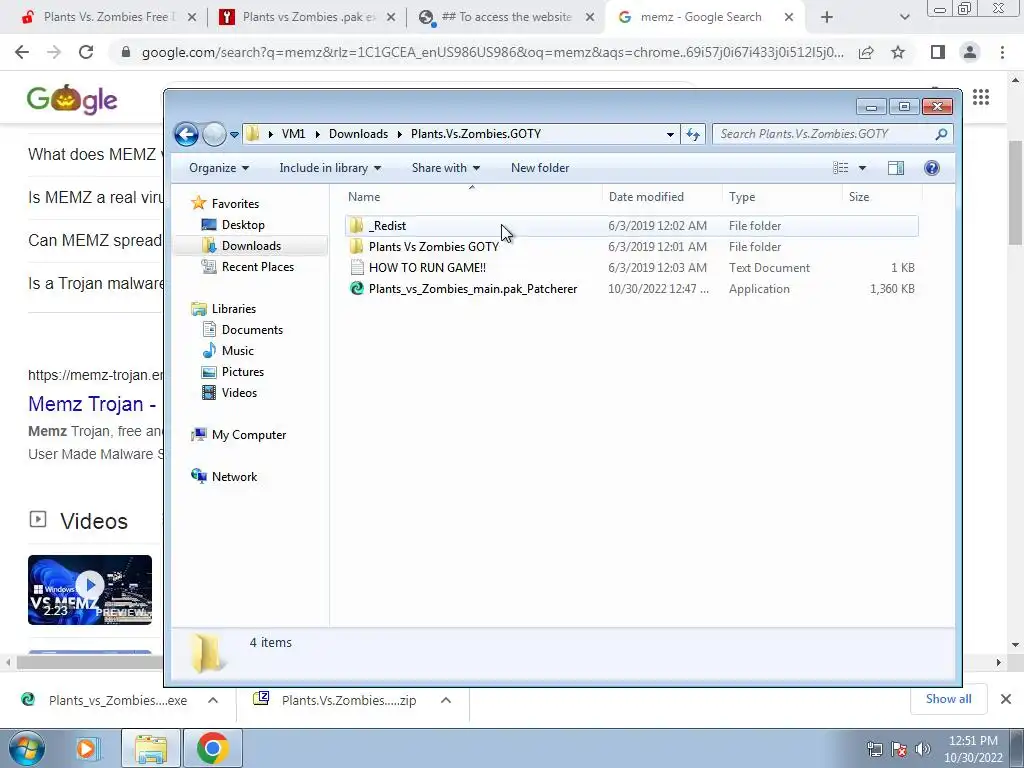
Task: Click Show all downloads
Action: tap(948, 699)
